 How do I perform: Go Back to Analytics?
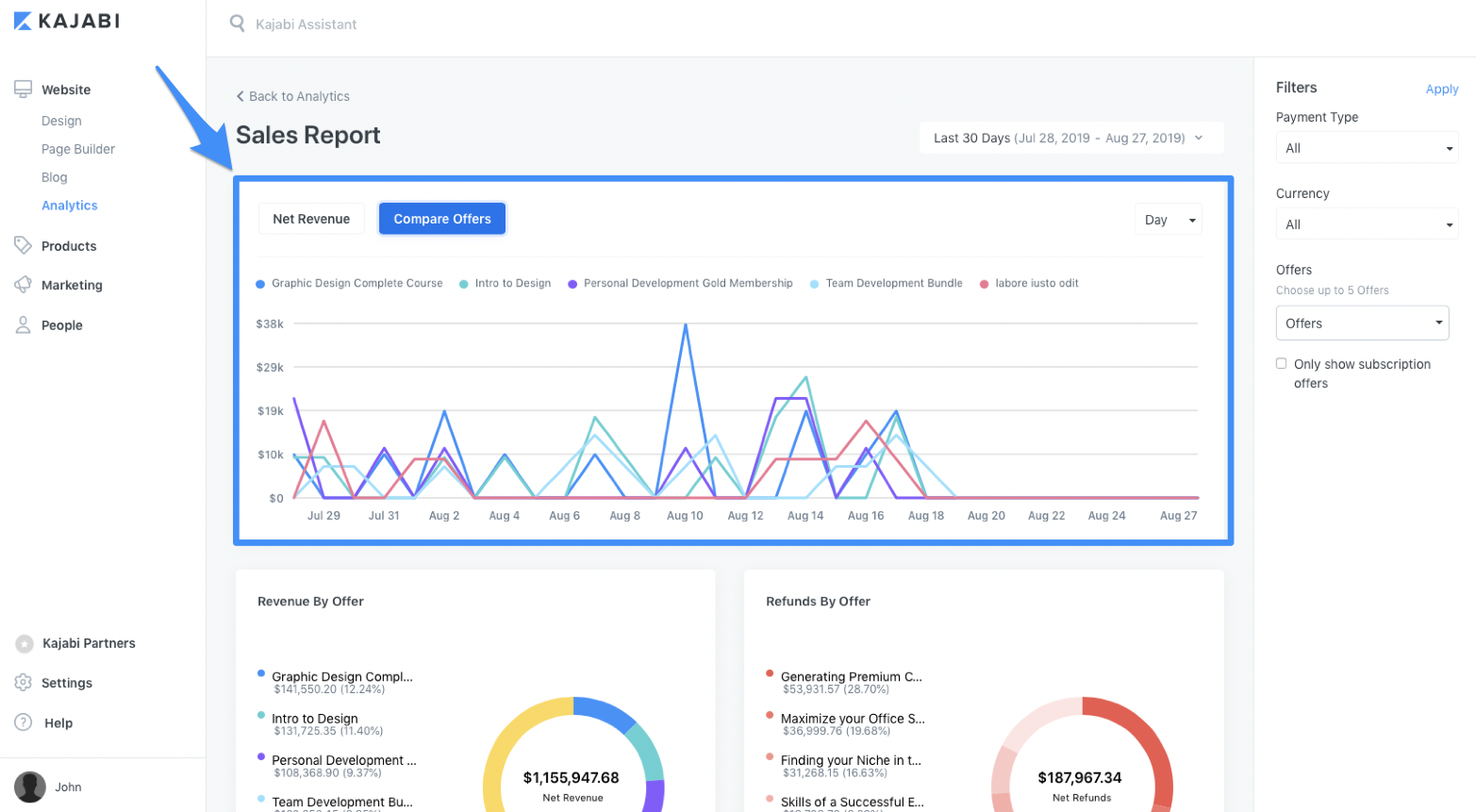click(299, 96)
